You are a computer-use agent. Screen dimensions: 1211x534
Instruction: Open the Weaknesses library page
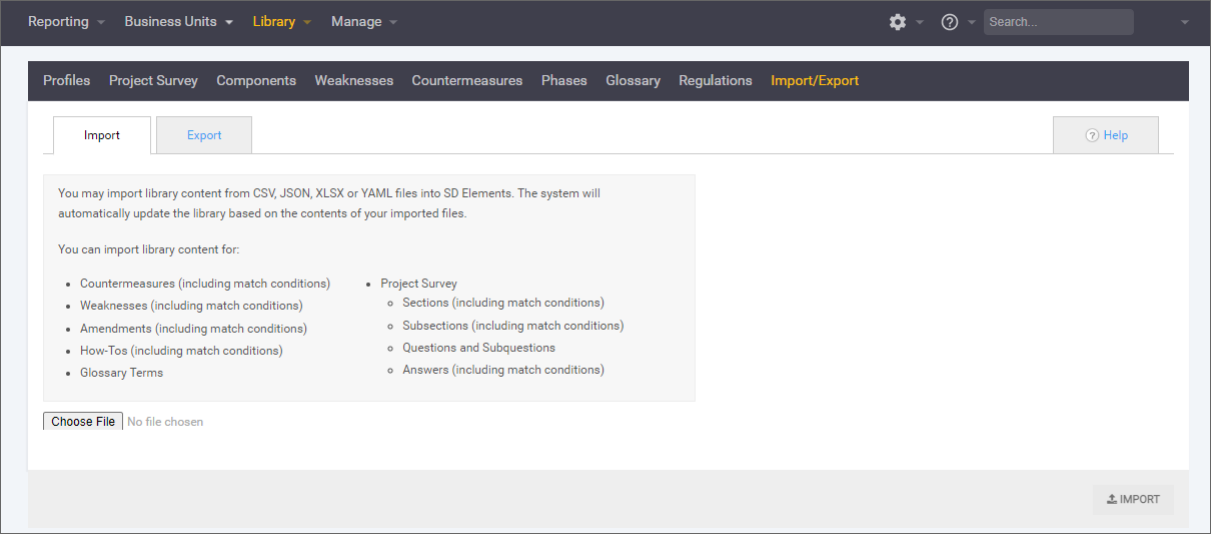pos(354,81)
